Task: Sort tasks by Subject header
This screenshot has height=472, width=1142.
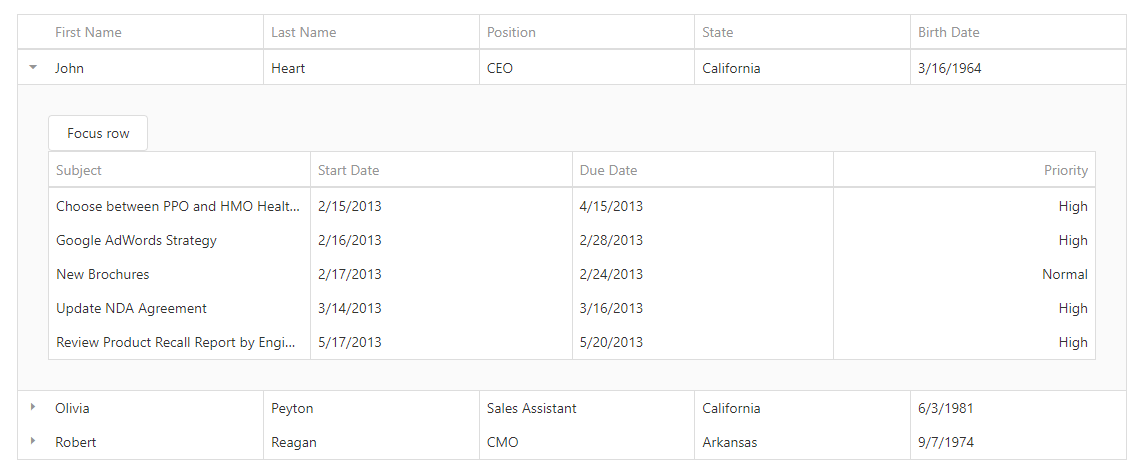Action: click(x=79, y=170)
